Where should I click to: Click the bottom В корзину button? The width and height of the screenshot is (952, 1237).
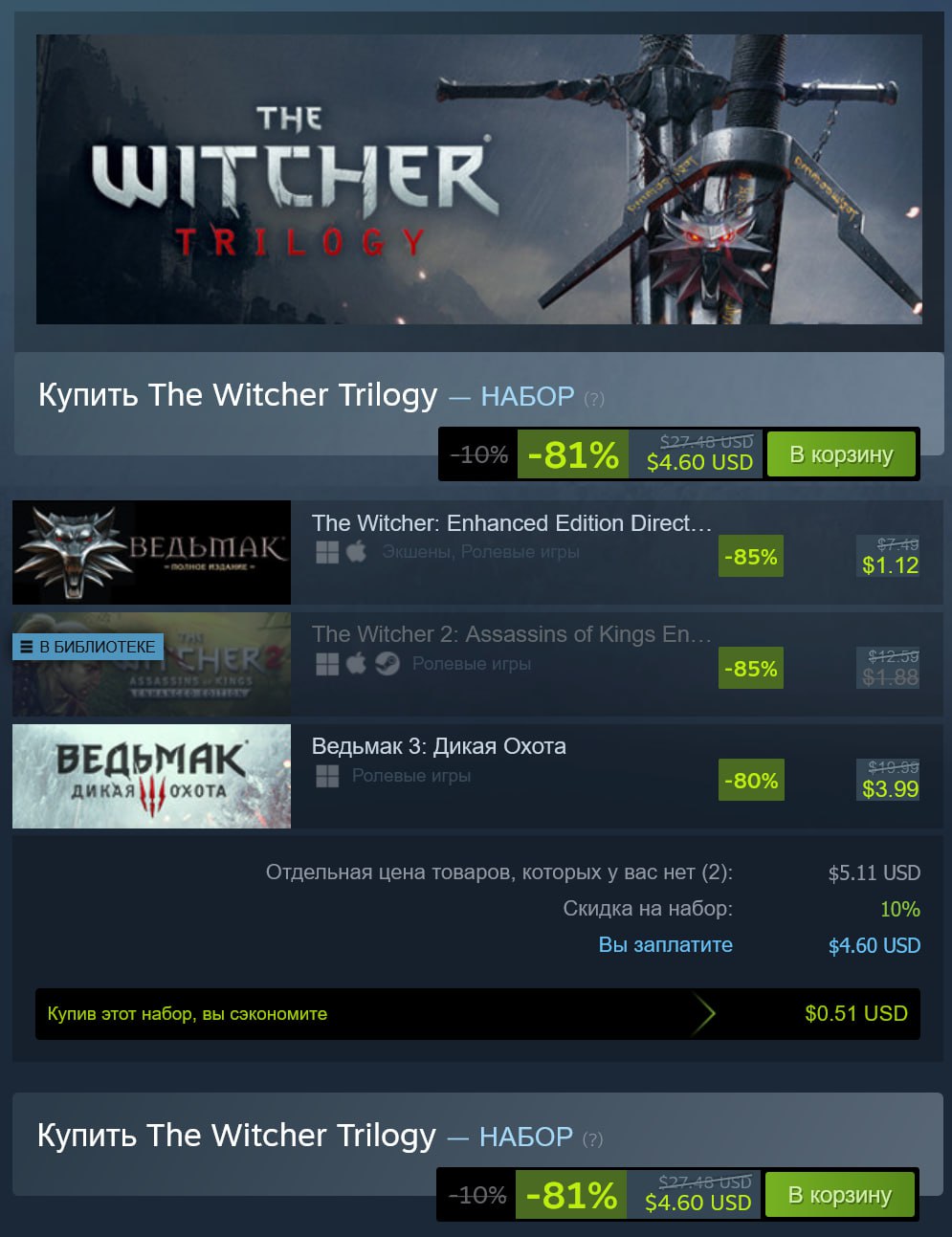click(839, 1195)
